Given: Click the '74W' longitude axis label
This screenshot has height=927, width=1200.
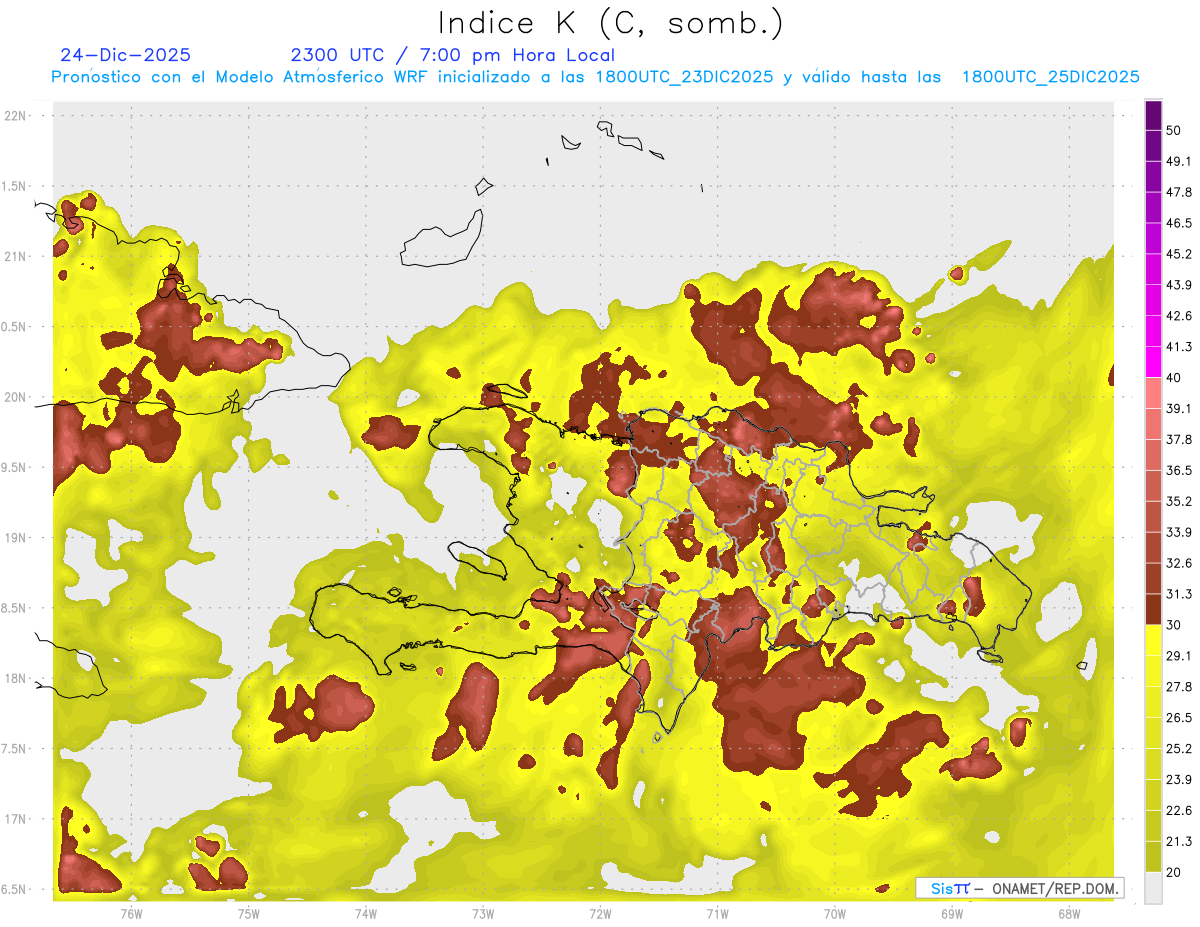Looking at the screenshot, I should point(365,914).
